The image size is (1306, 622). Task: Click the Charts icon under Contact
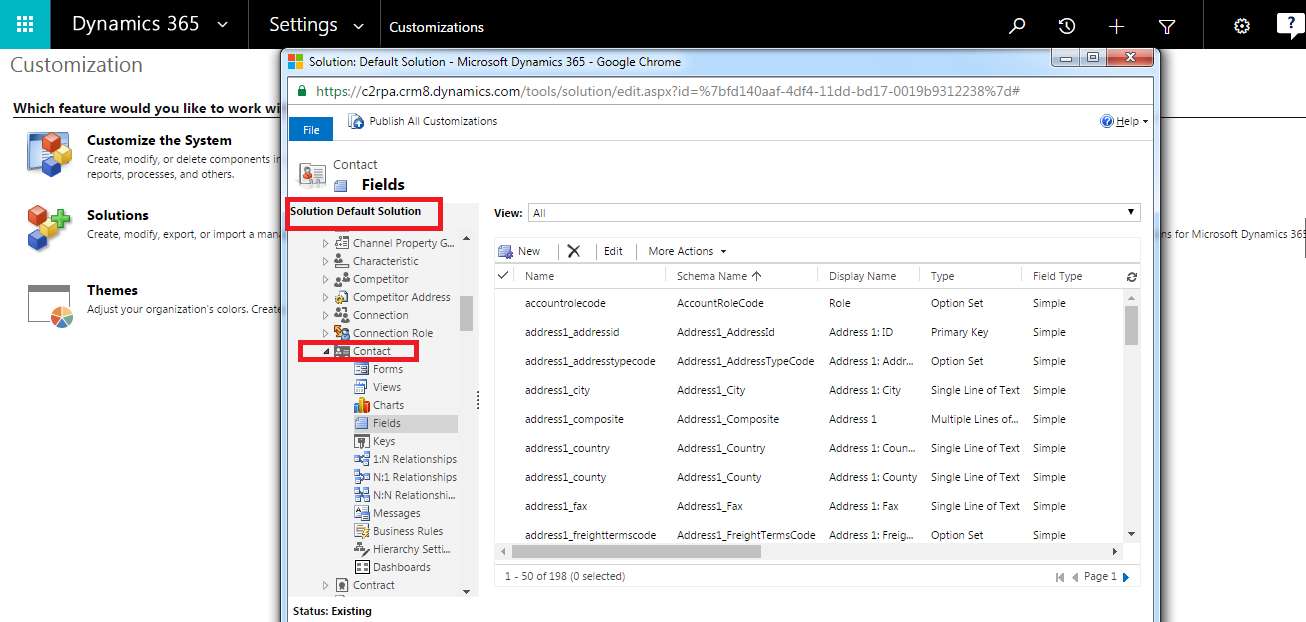(362, 405)
